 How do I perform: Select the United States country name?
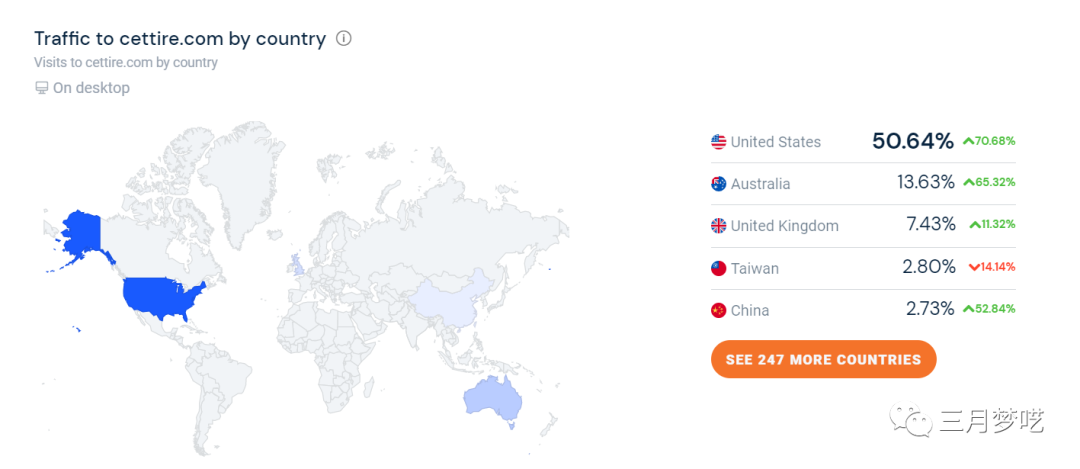tap(775, 142)
